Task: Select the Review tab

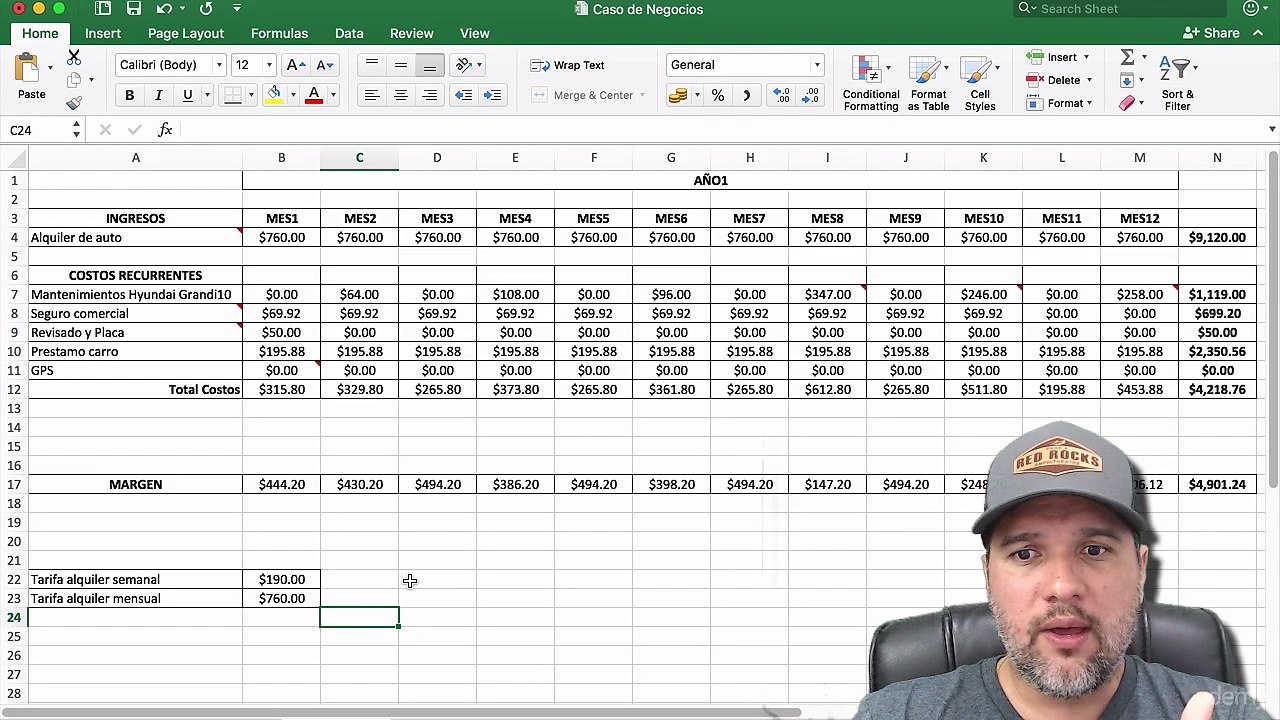Action: (411, 33)
